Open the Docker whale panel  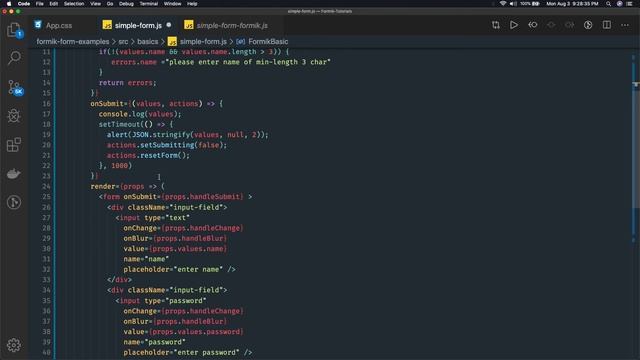click(x=14, y=173)
